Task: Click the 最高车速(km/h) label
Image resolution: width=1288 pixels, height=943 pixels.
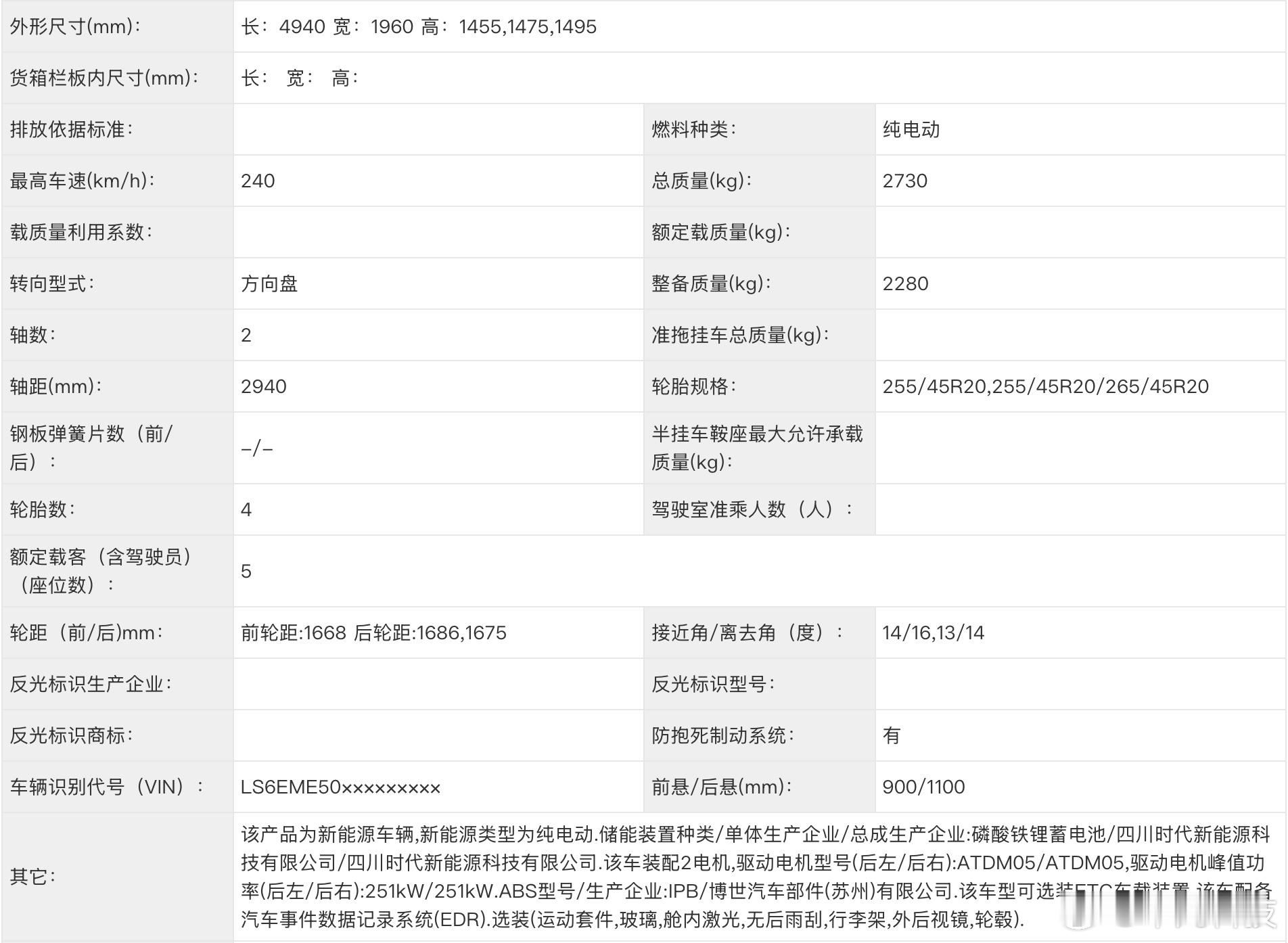Action: [x=82, y=181]
